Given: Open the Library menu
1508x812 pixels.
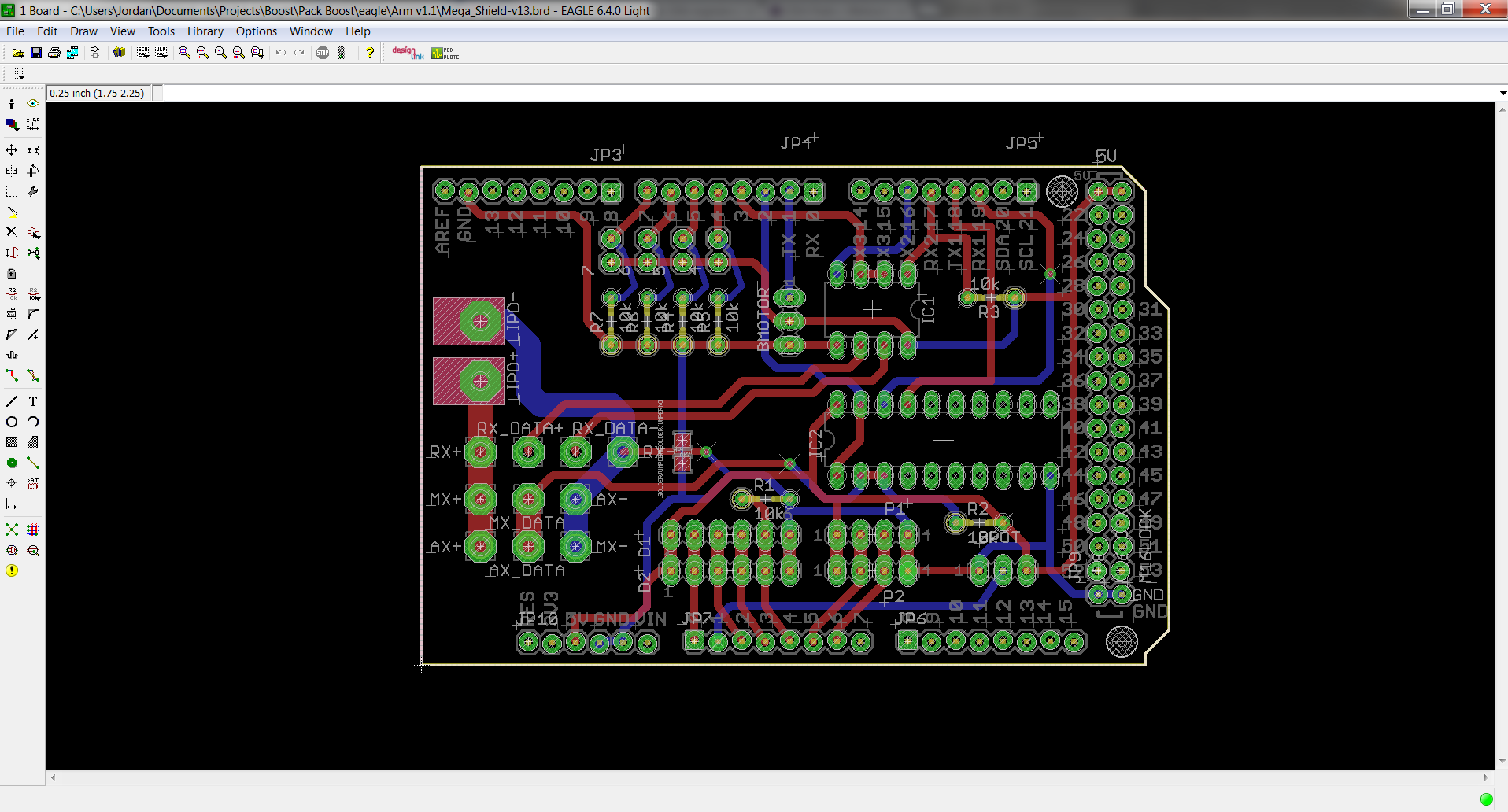Looking at the screenshot, I should [205, 31].
